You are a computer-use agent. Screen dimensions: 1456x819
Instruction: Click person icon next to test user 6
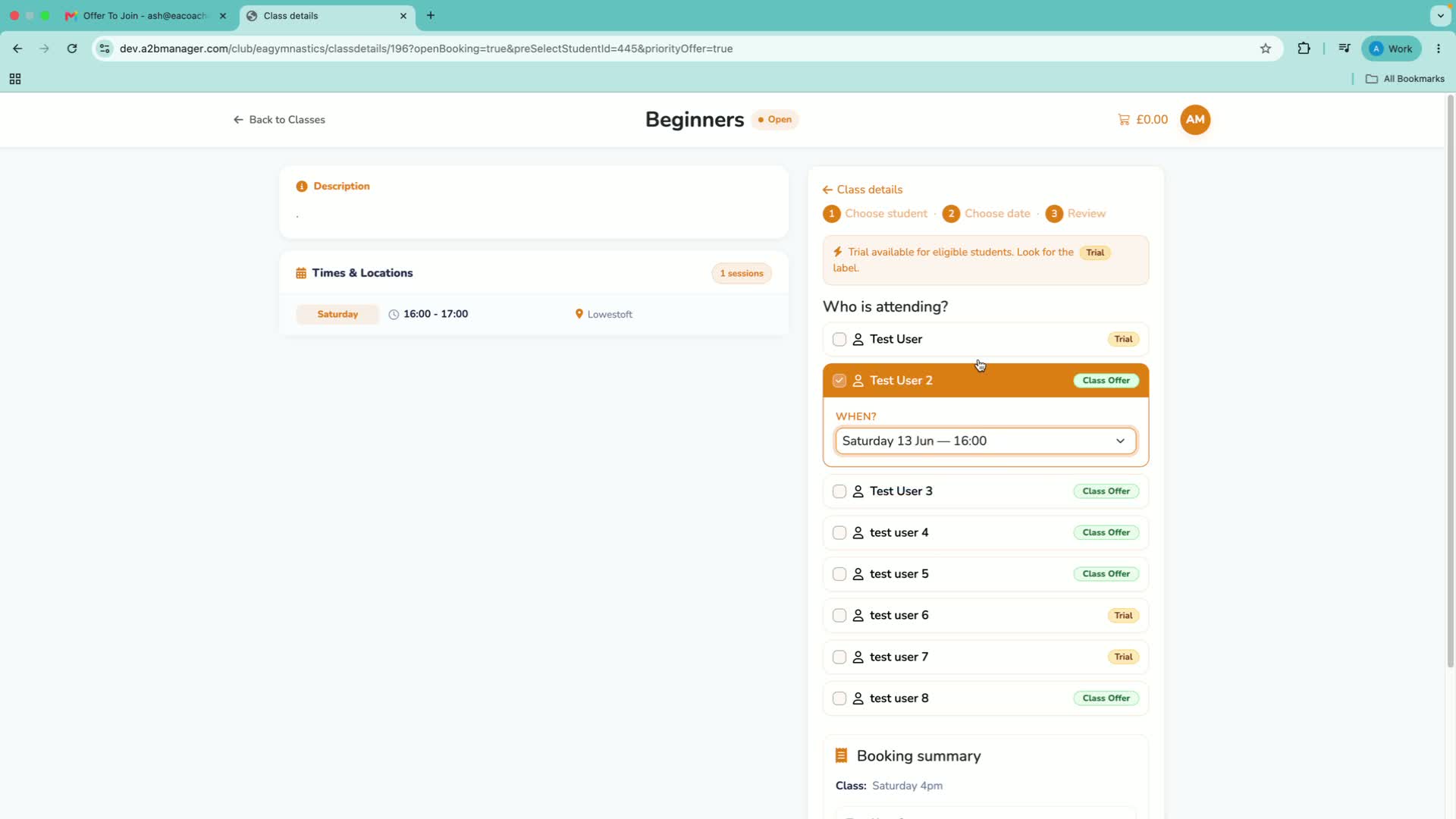(858, 616)
